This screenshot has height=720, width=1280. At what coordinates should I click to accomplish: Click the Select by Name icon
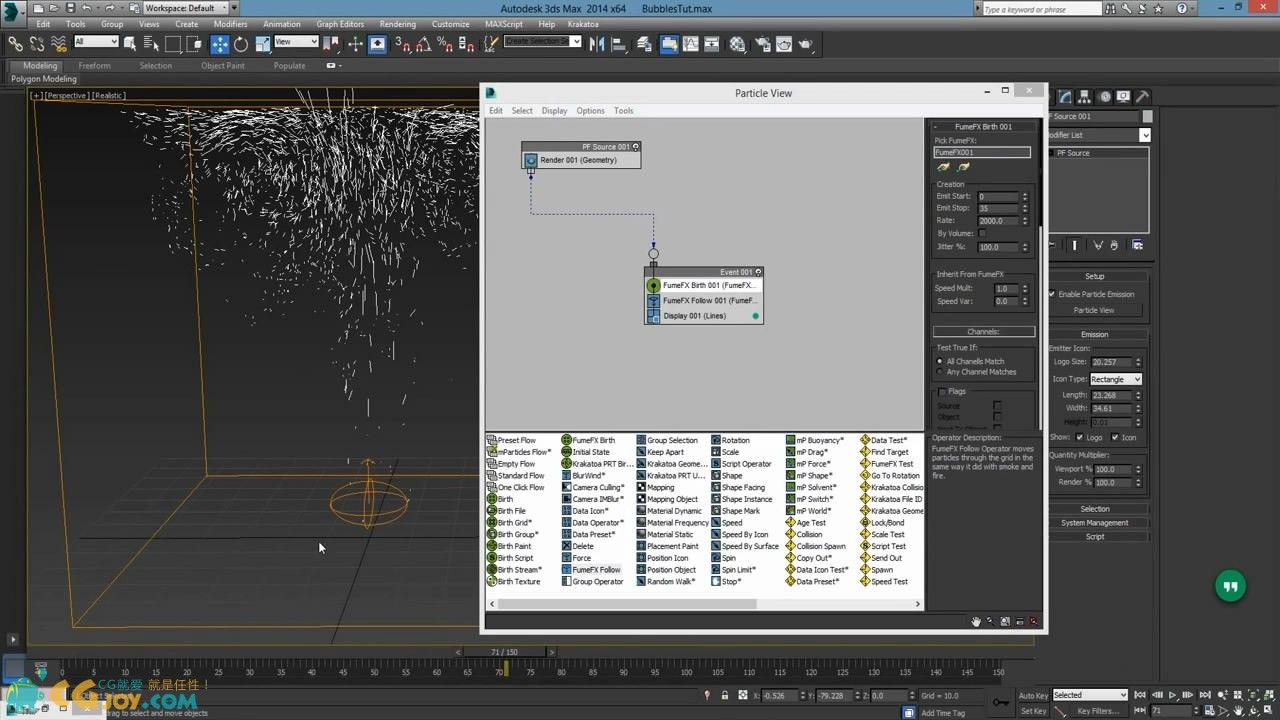click(x=152, y=44)
